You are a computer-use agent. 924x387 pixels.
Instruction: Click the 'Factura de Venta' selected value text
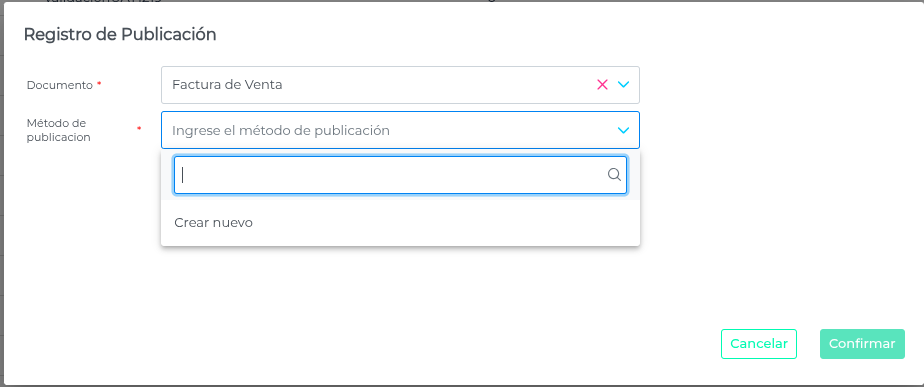point(227,85)
